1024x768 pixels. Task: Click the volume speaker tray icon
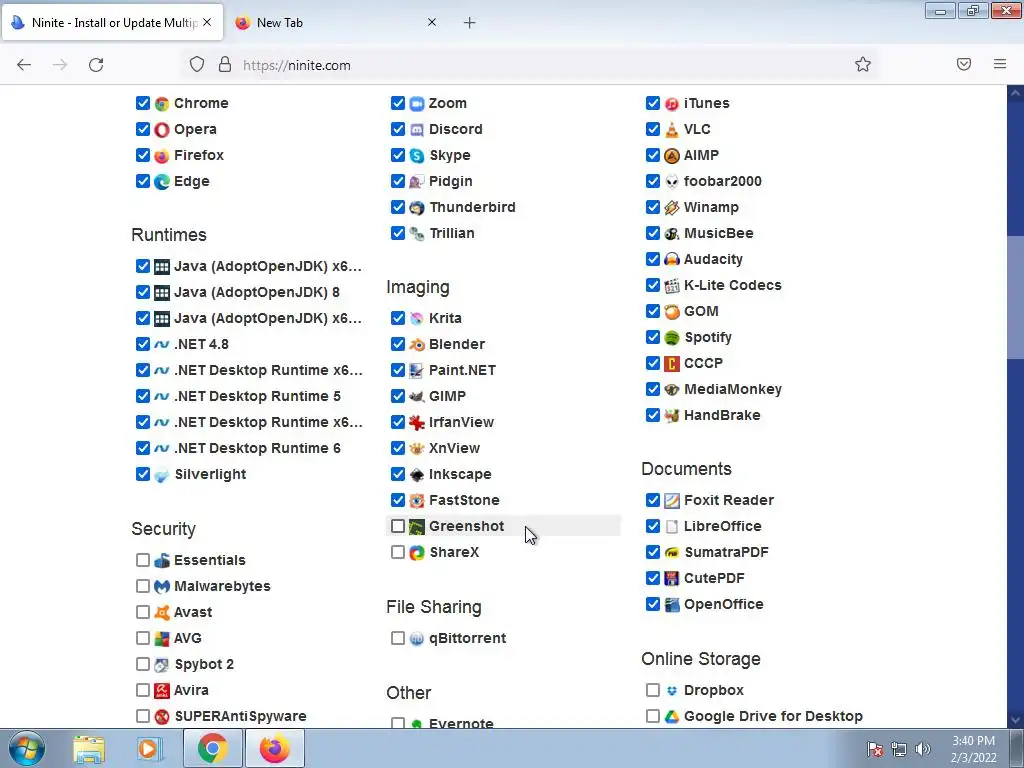[922, 749]
